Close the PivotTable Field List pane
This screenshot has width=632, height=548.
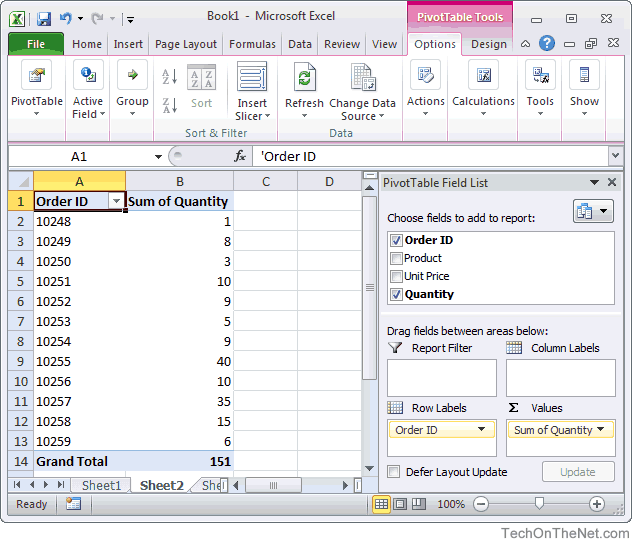pos(612,183)
